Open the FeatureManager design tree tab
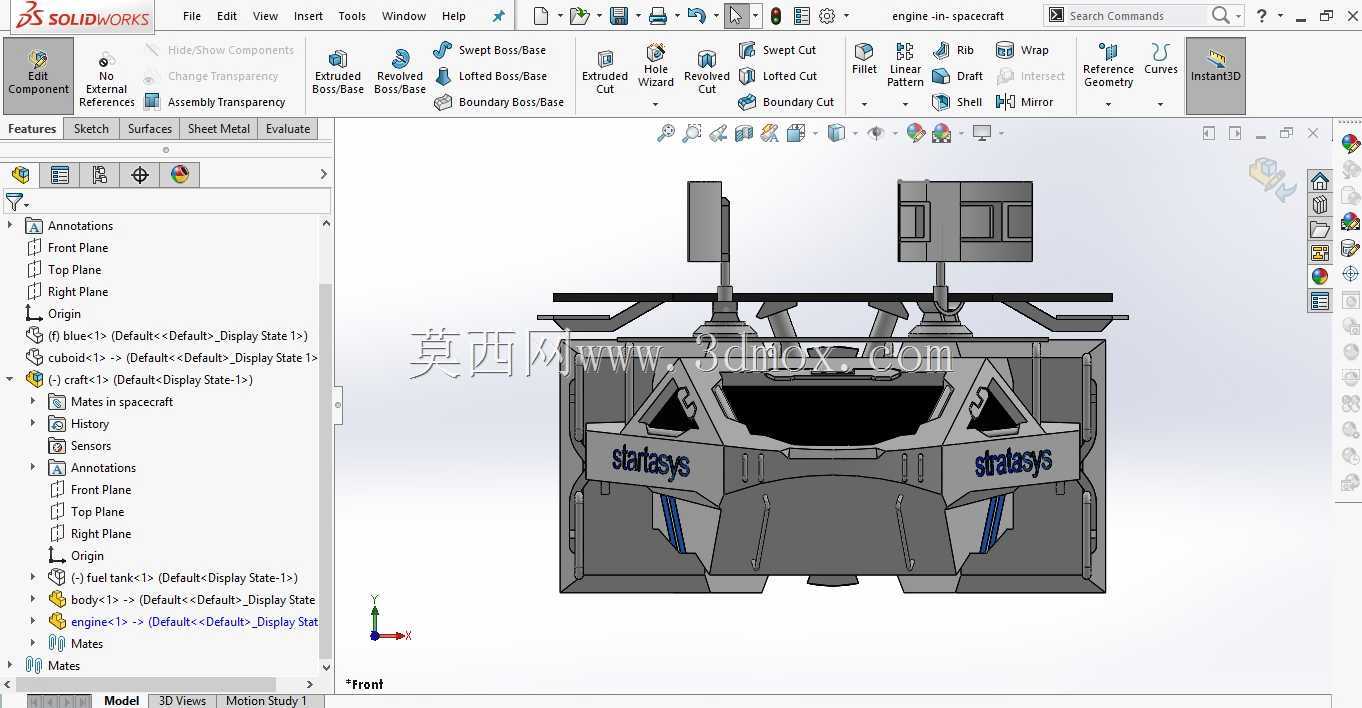 point(21,175)
